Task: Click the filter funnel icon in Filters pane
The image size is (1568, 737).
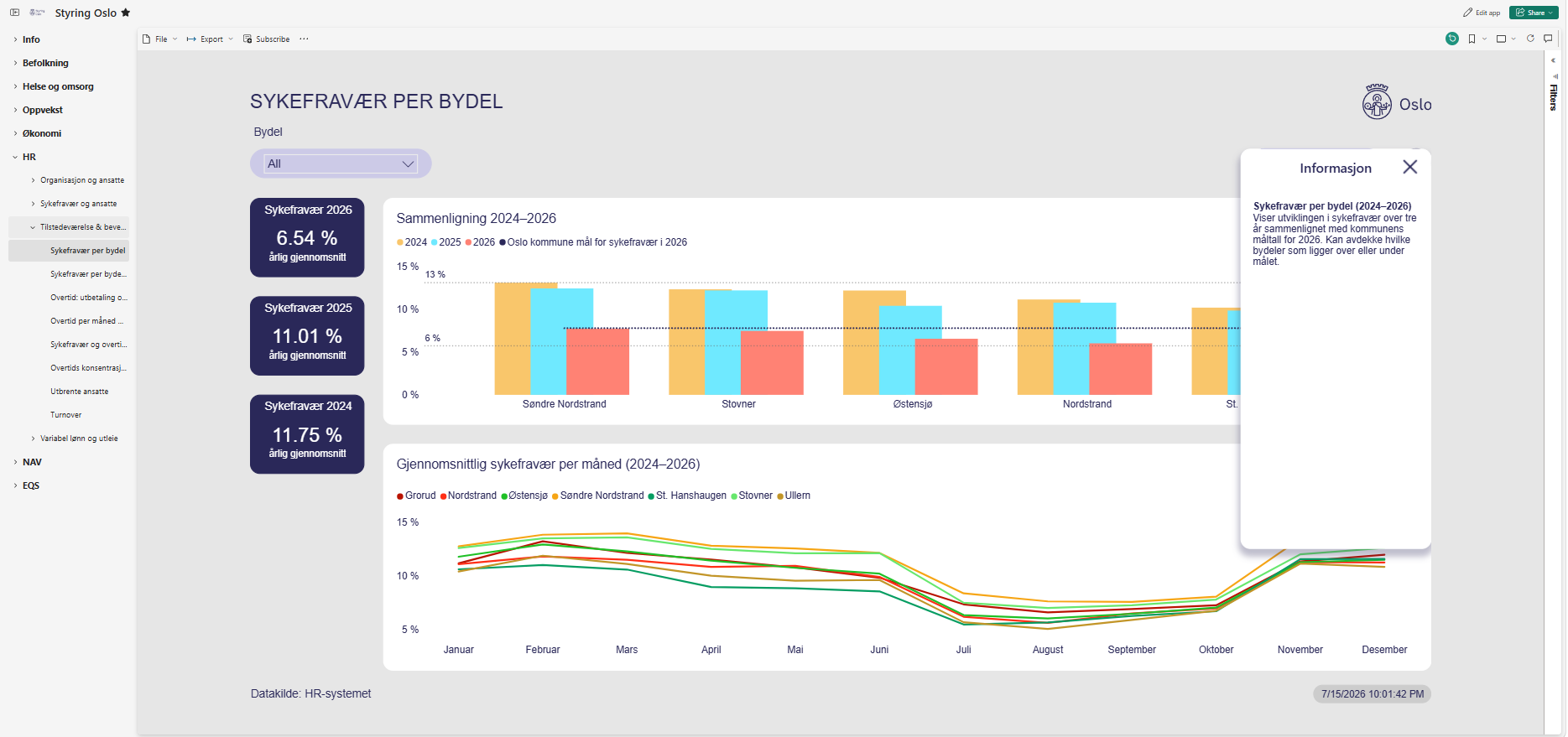Action: pos(1555,76)
